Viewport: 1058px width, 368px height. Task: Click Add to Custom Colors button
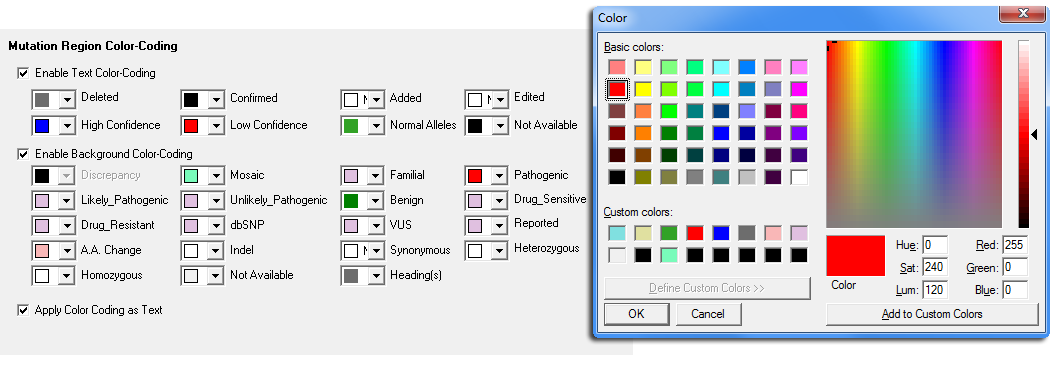click(932, 314)
